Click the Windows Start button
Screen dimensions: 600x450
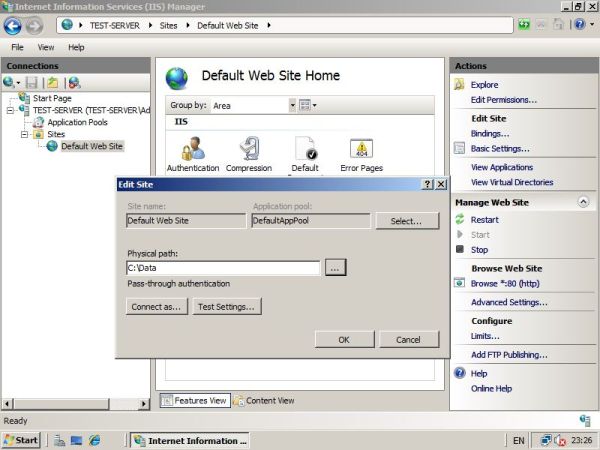pos(21,440)
